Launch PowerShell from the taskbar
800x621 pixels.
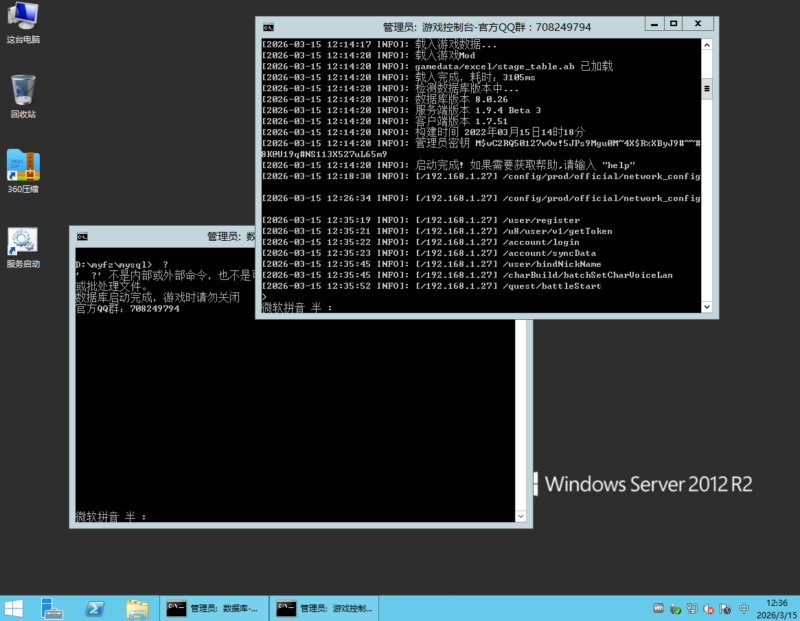(96, 608)
